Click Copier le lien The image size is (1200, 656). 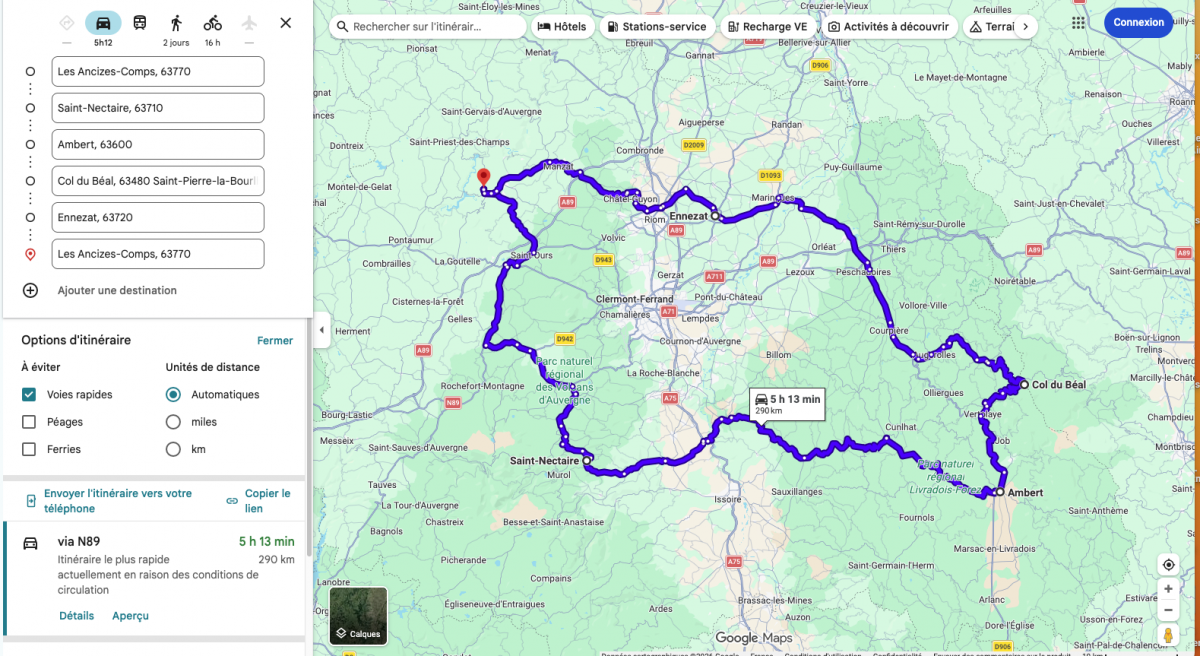click(x=258, y=501)
